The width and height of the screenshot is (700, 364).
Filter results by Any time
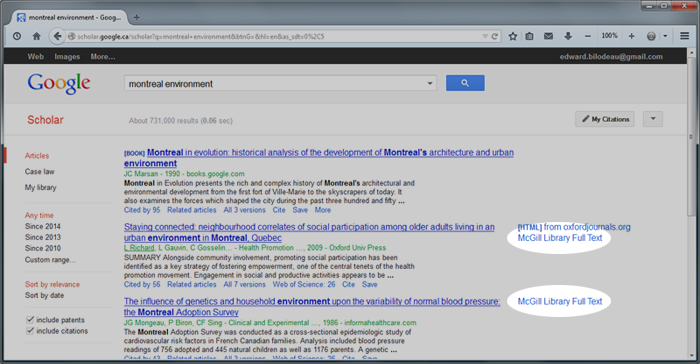(x=39, y=215)
